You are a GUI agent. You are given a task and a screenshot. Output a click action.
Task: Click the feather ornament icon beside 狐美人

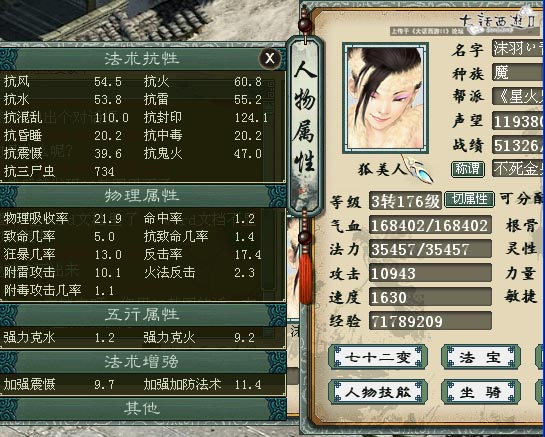point(420,169)
